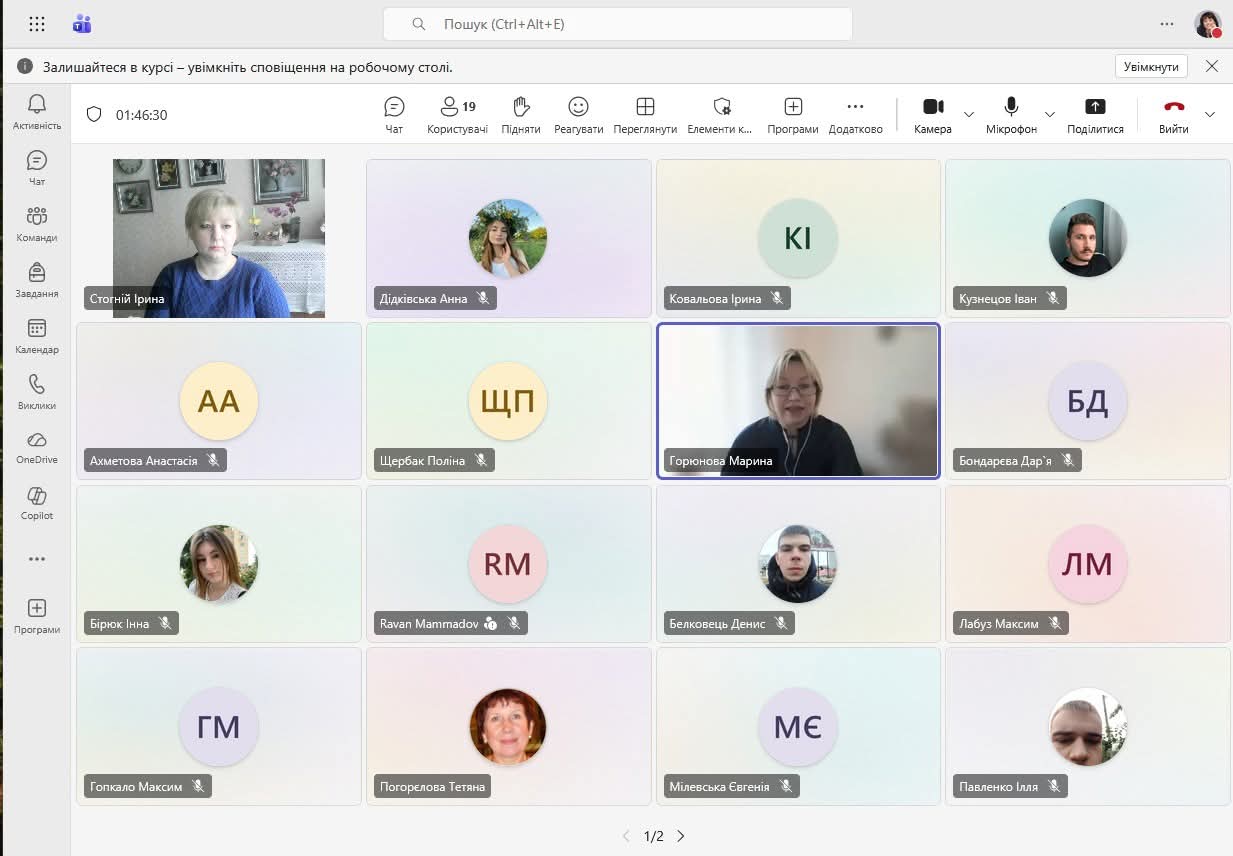Raise hand with the Підняти button
The height and width of the screenshot is (856, 1233).
point(520,114)
